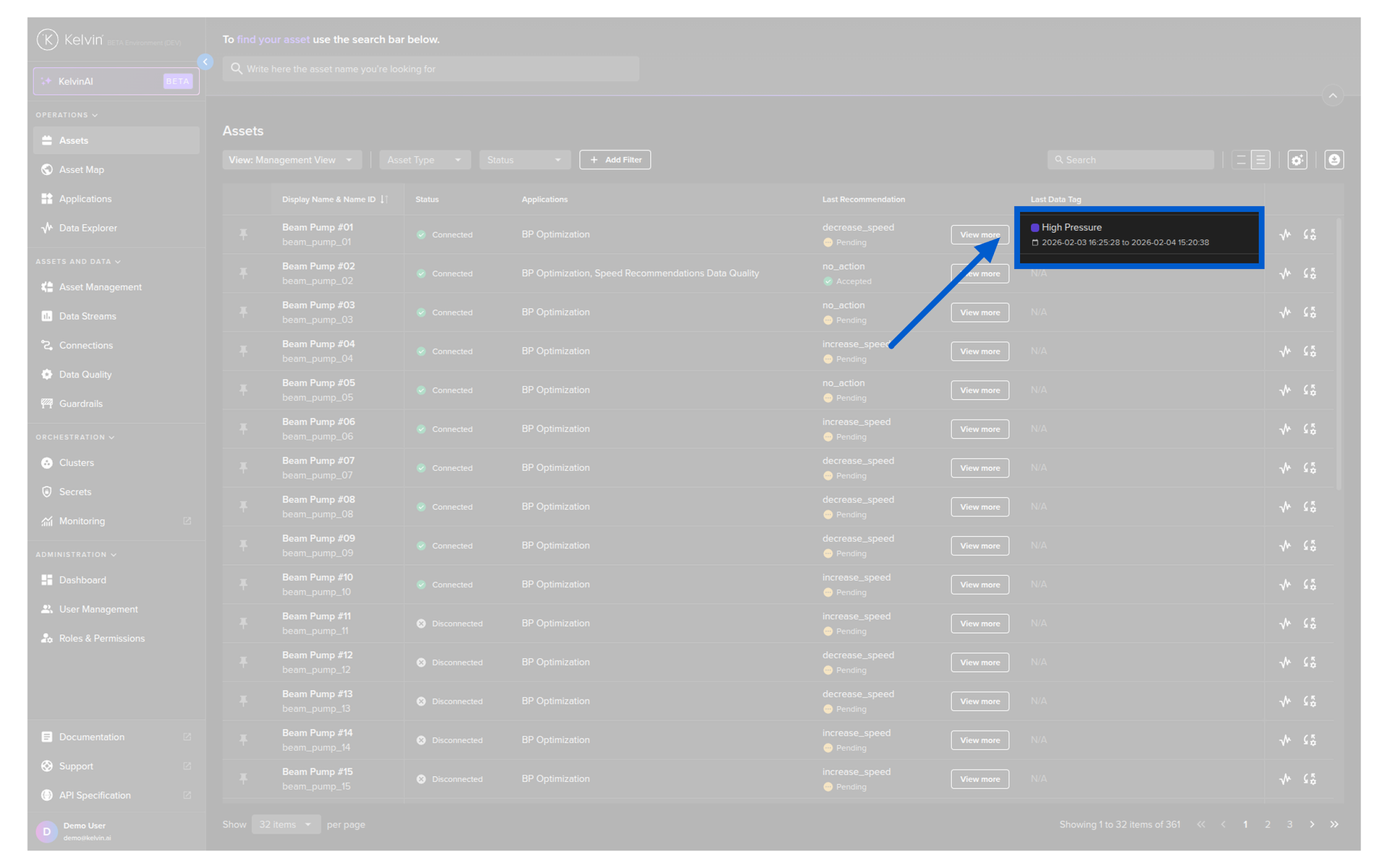Pin the Beam Pump #01 row
Screen dimensions: 1389x868
pos(244,234)
